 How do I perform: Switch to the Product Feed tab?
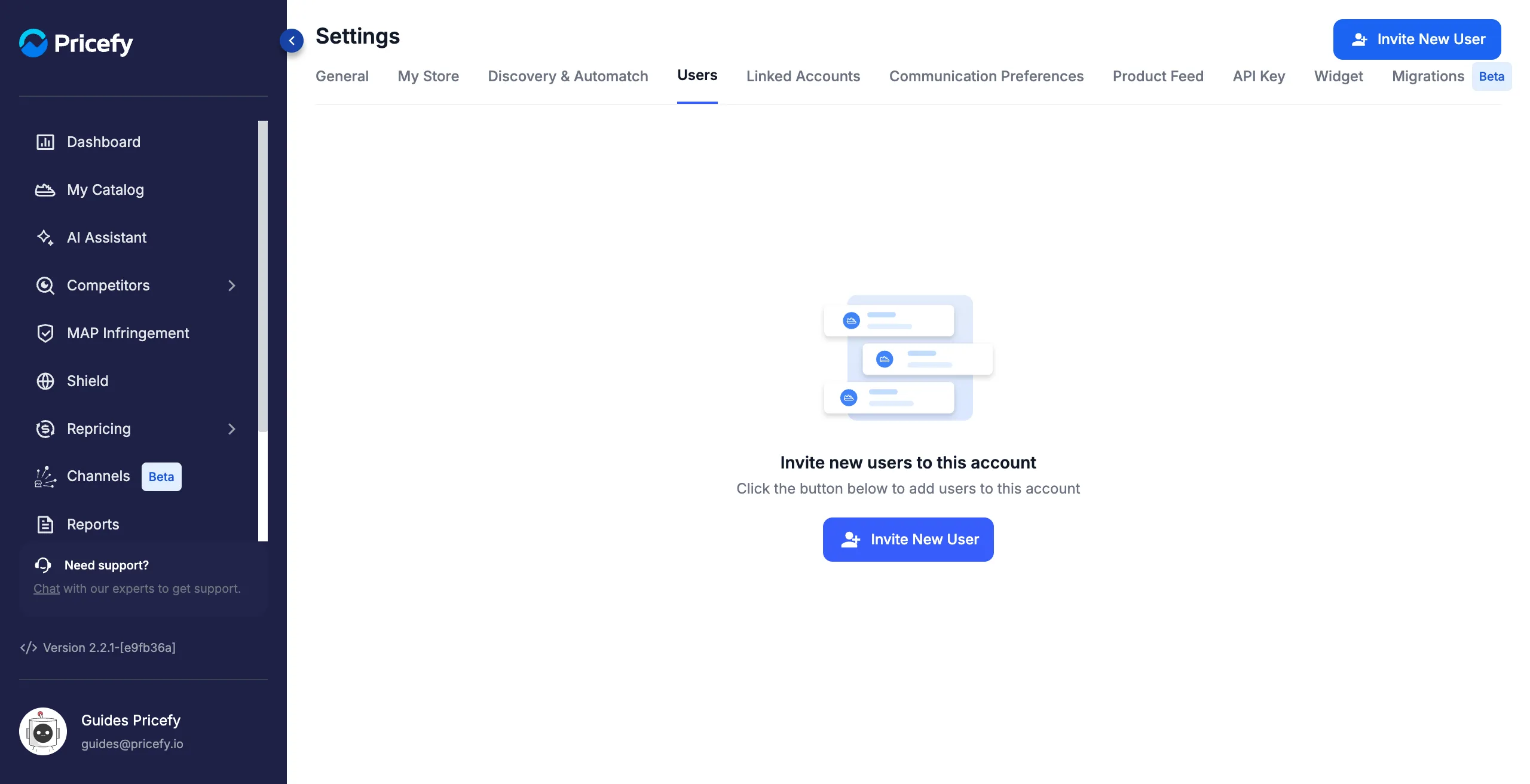[1158, 76]
